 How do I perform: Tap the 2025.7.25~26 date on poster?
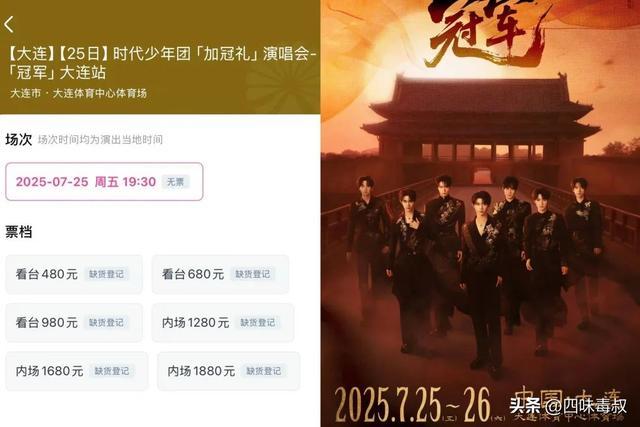412,404
